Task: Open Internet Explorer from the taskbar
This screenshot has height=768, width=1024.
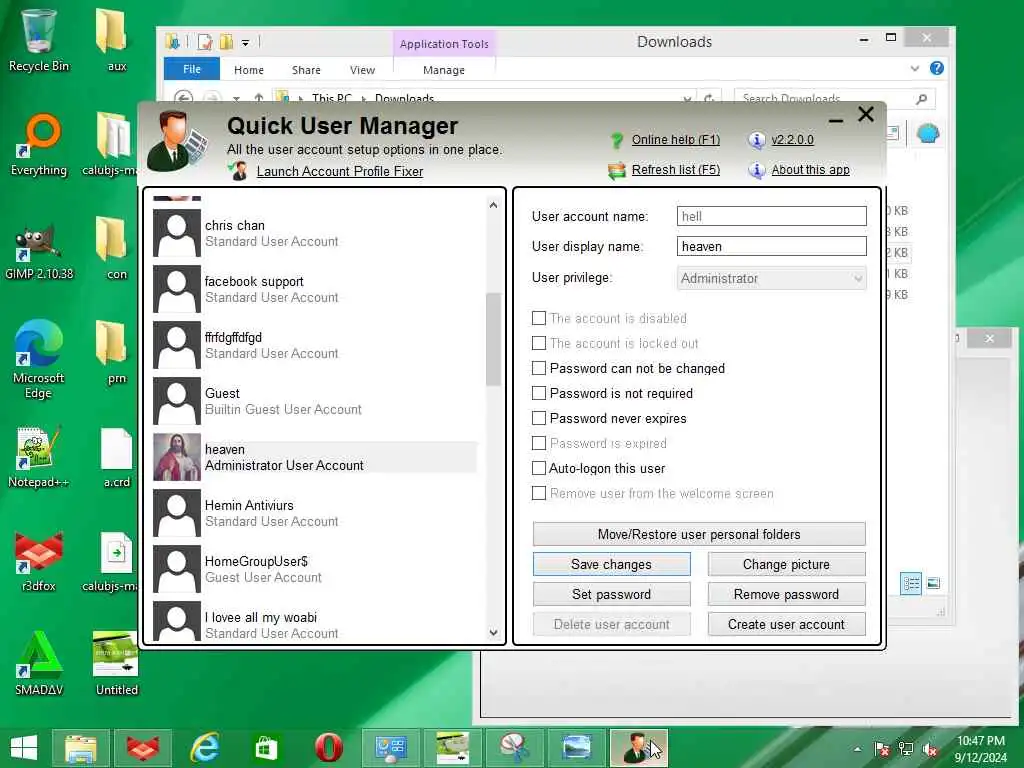Action: (205, 748)
